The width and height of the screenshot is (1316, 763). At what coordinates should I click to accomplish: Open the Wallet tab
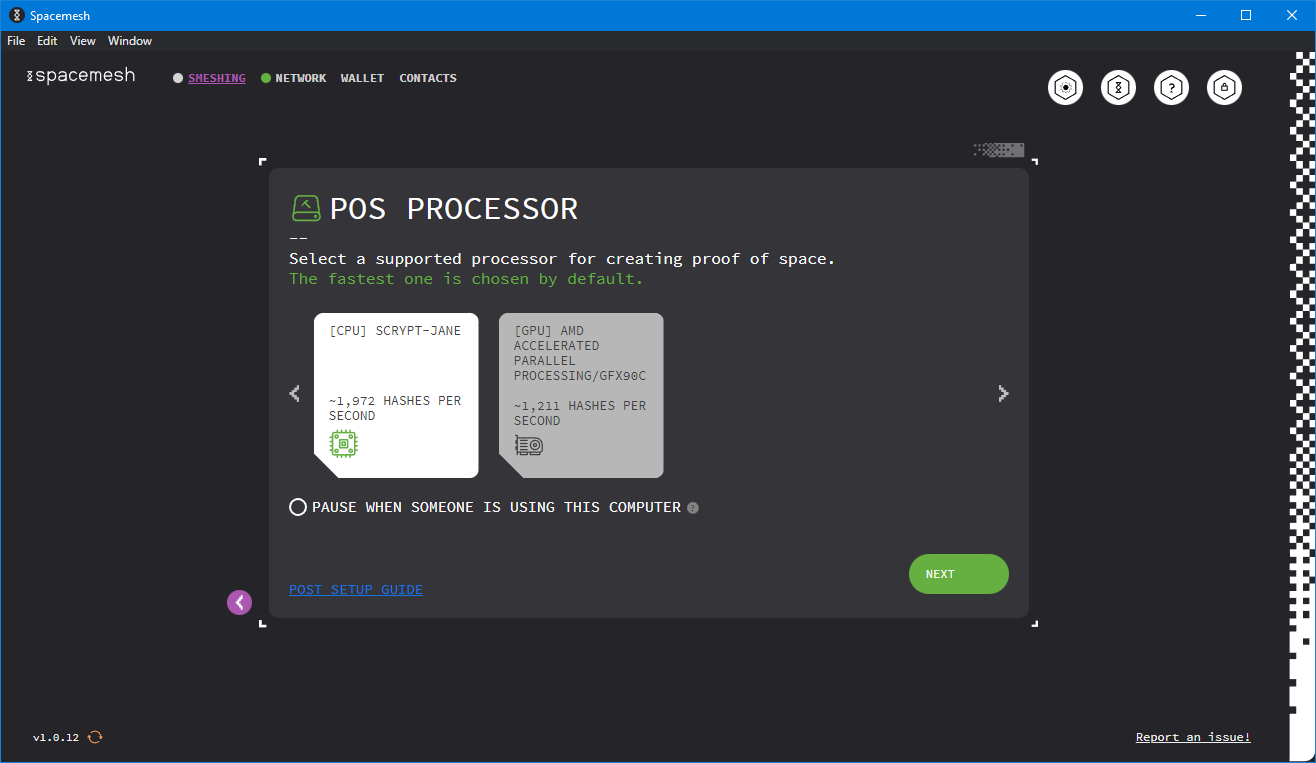[362, 78]
